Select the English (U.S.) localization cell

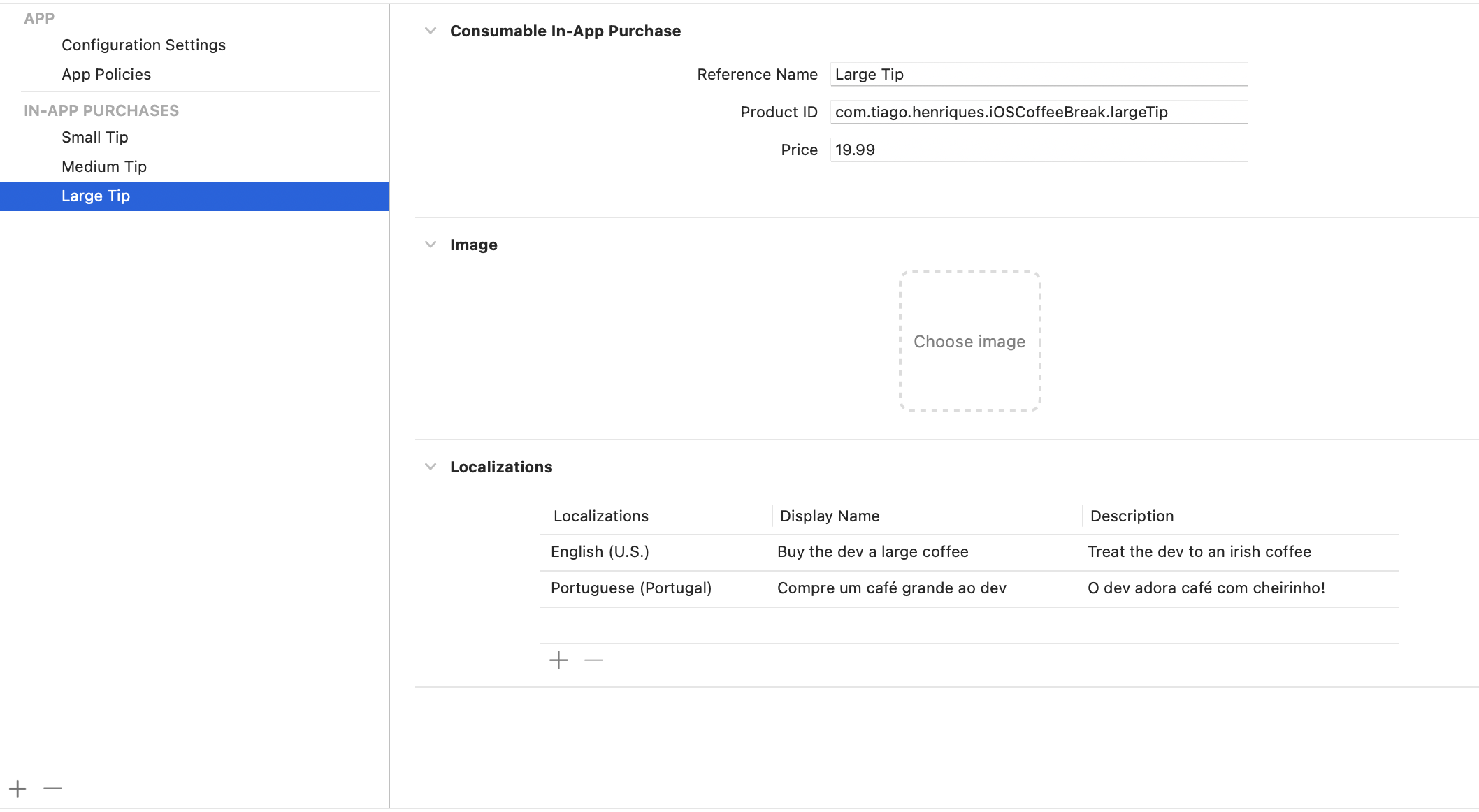[600, 552]
